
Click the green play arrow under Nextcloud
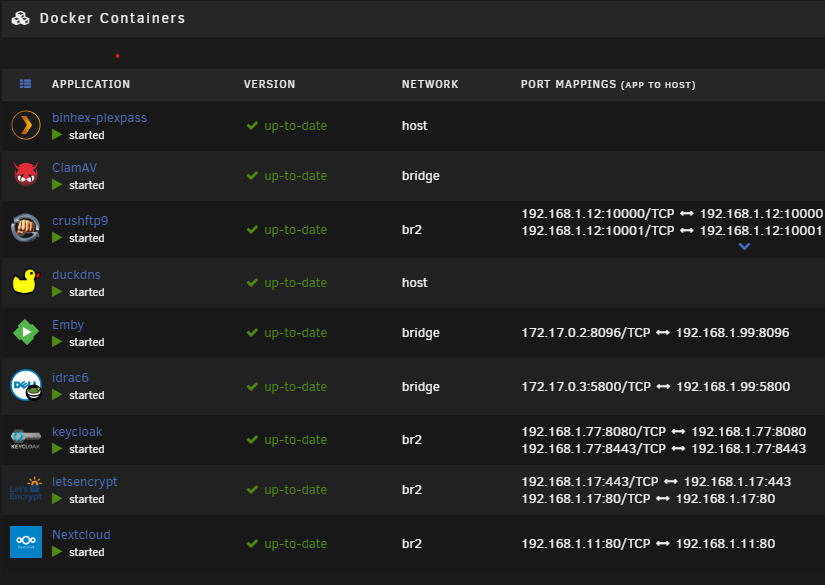click(57, 552)
